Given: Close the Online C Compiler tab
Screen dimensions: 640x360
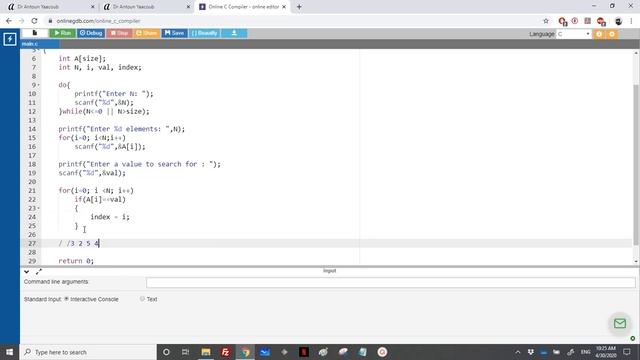Looking at the screenshot, I should [284, 7].
